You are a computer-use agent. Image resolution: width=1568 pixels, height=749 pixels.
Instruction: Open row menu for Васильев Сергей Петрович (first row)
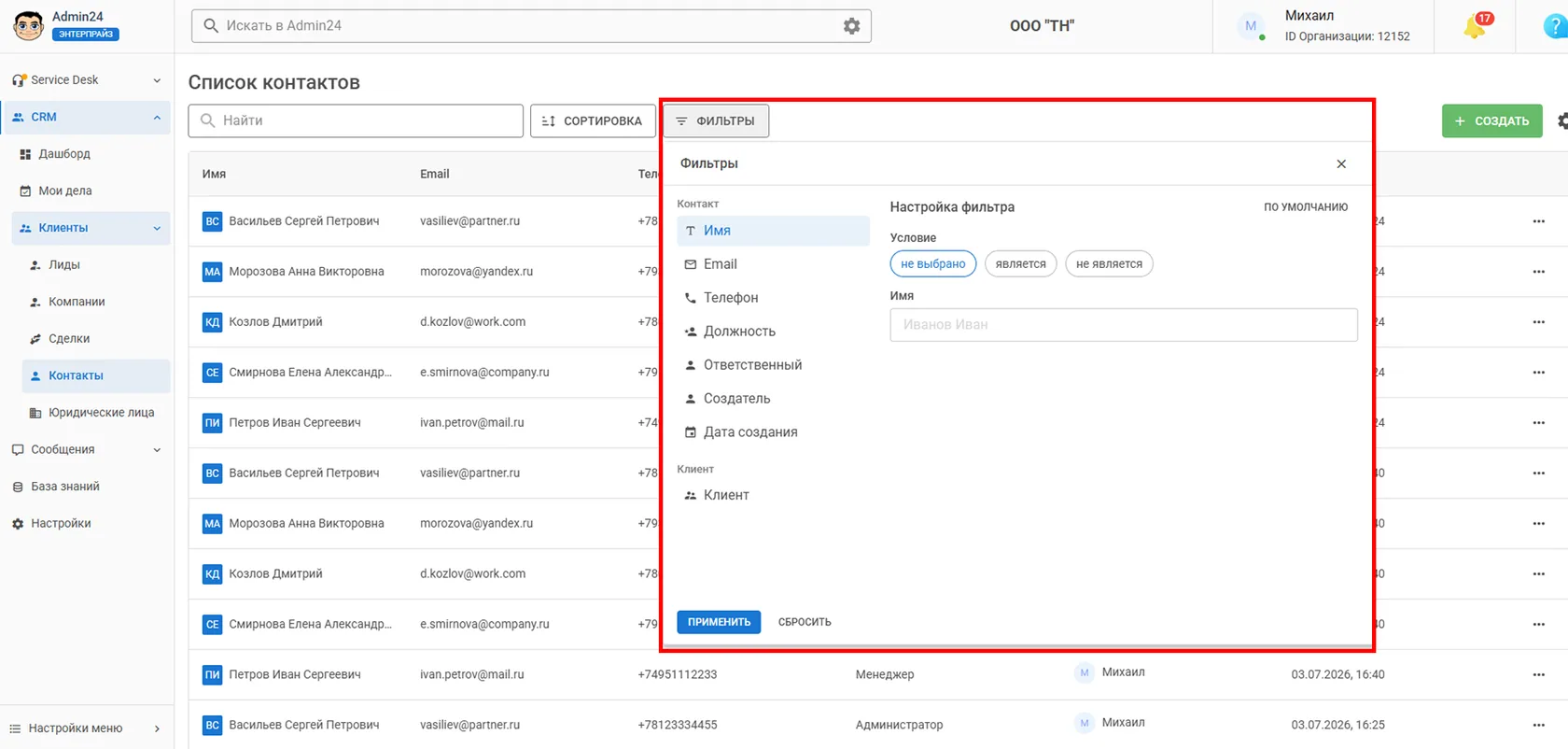[1538, 221]
